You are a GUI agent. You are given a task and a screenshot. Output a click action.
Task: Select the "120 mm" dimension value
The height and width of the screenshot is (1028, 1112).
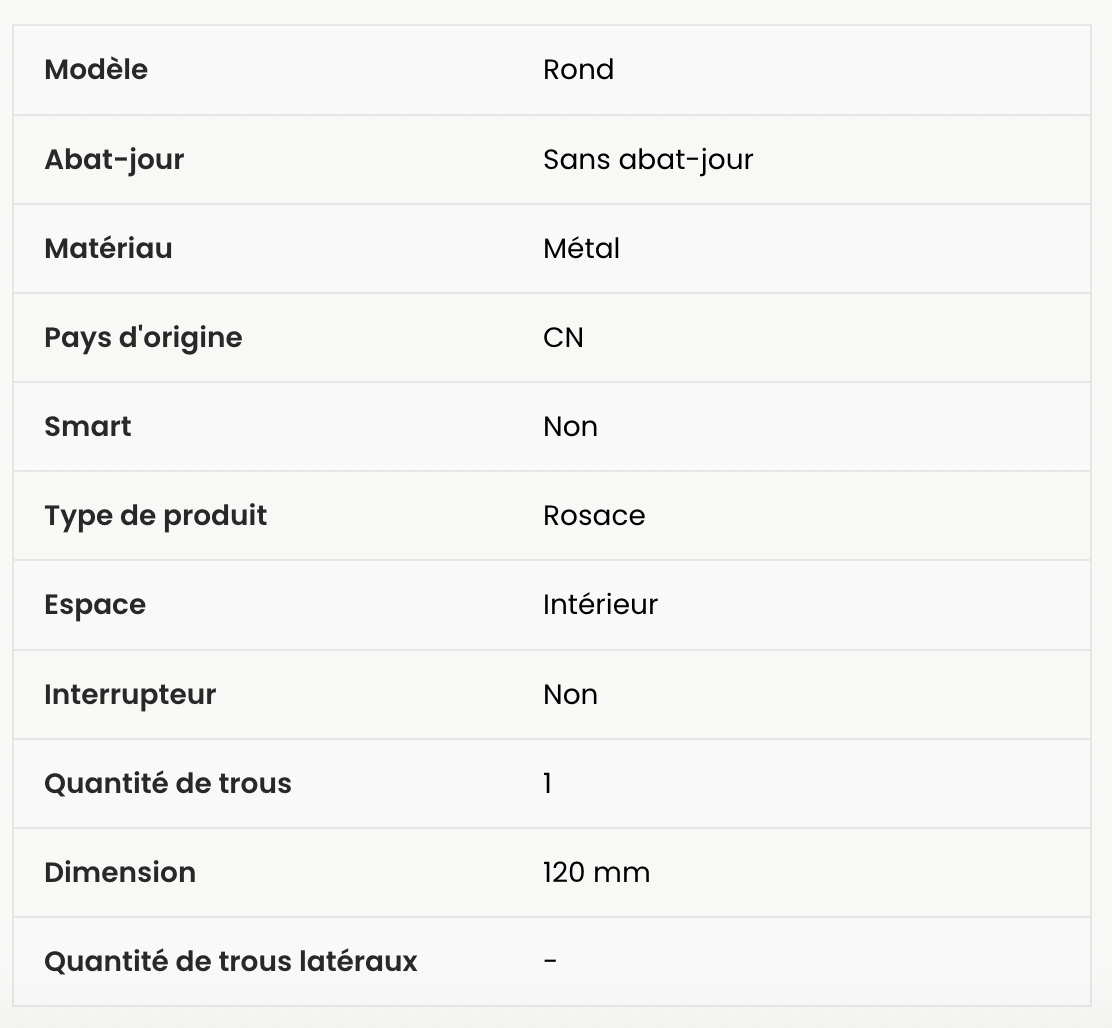tap(596, 872)
